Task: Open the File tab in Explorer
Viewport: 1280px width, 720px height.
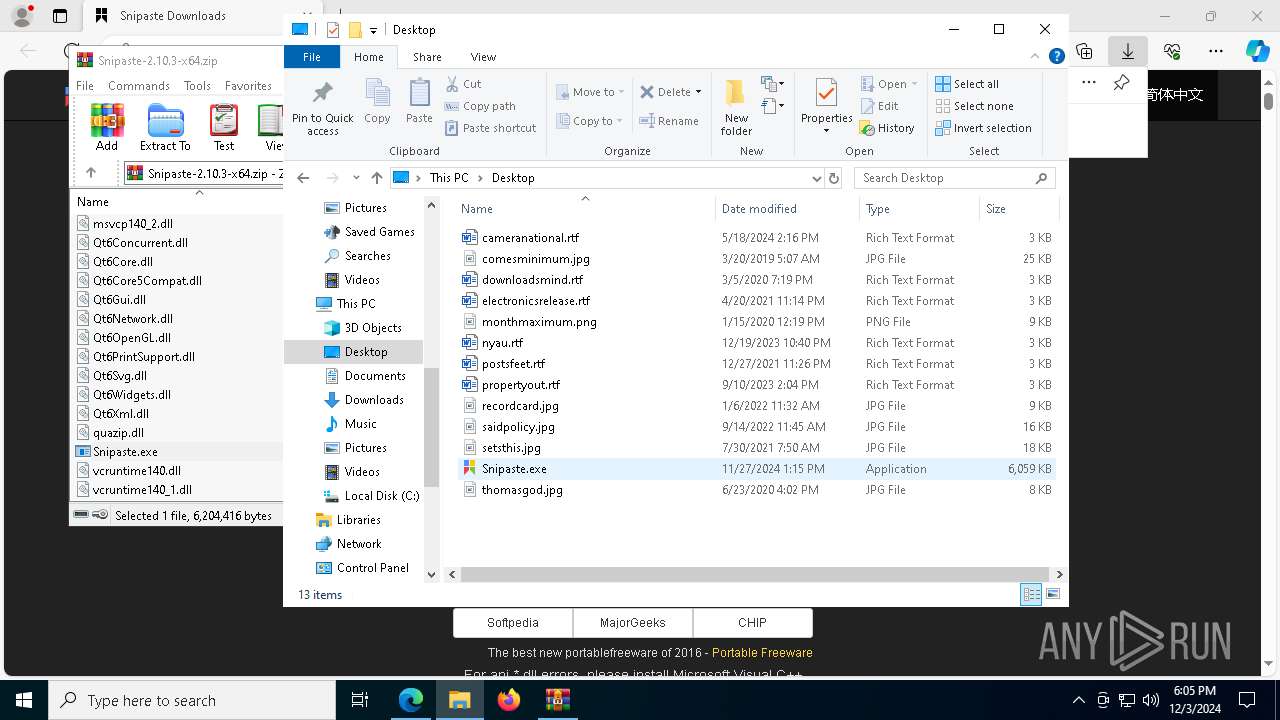Action: click(x=312, y=57)
